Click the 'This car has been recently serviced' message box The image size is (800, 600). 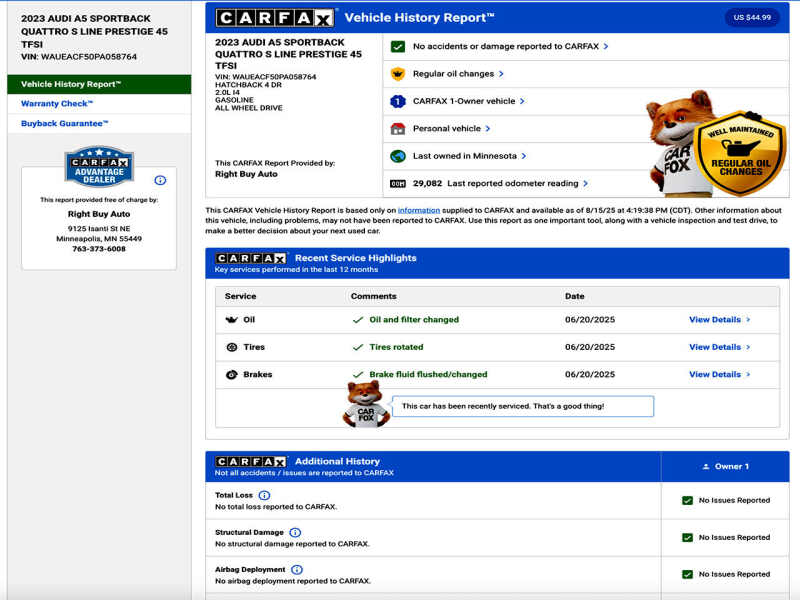pos(523,407)
